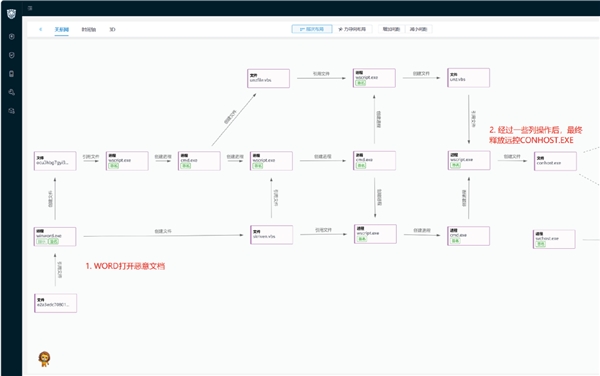600x376 pixels.
Task: Click the increase spacing button
Action: (x=391, y=29)
